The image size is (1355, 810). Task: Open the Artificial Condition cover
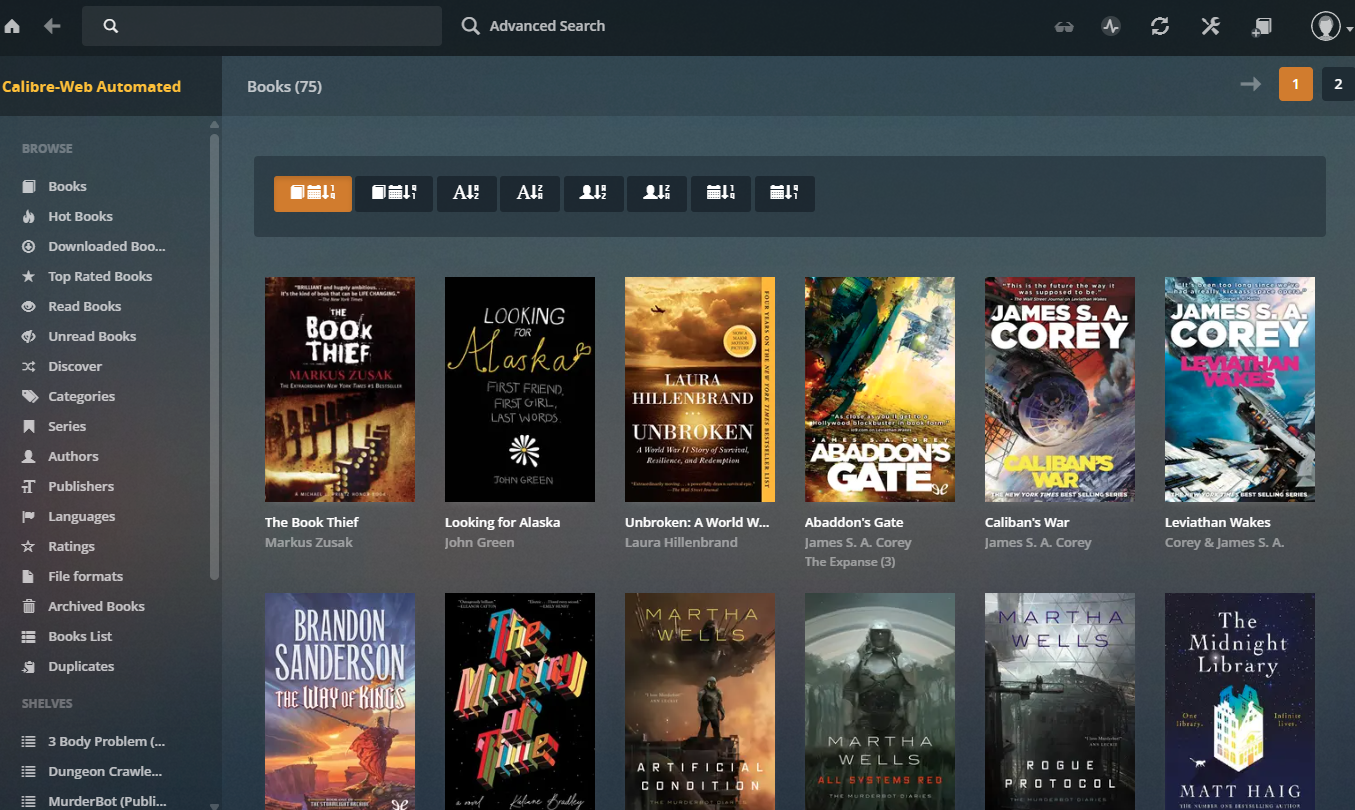click(700, 702)
